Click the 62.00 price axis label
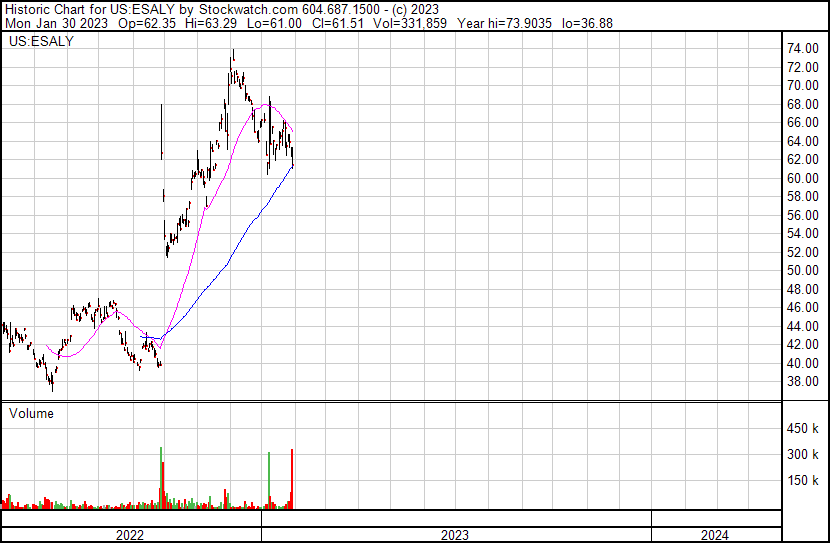 click(x=804, y=160)
